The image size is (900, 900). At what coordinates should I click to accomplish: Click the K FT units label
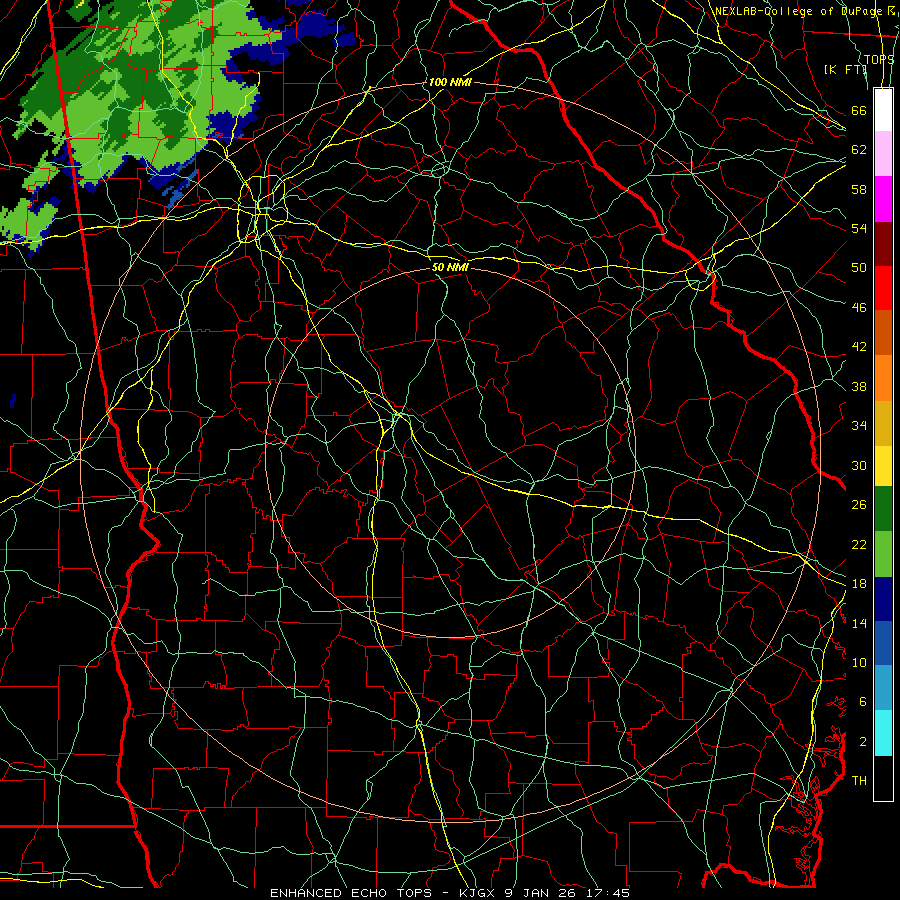click(x=844, y=69)
